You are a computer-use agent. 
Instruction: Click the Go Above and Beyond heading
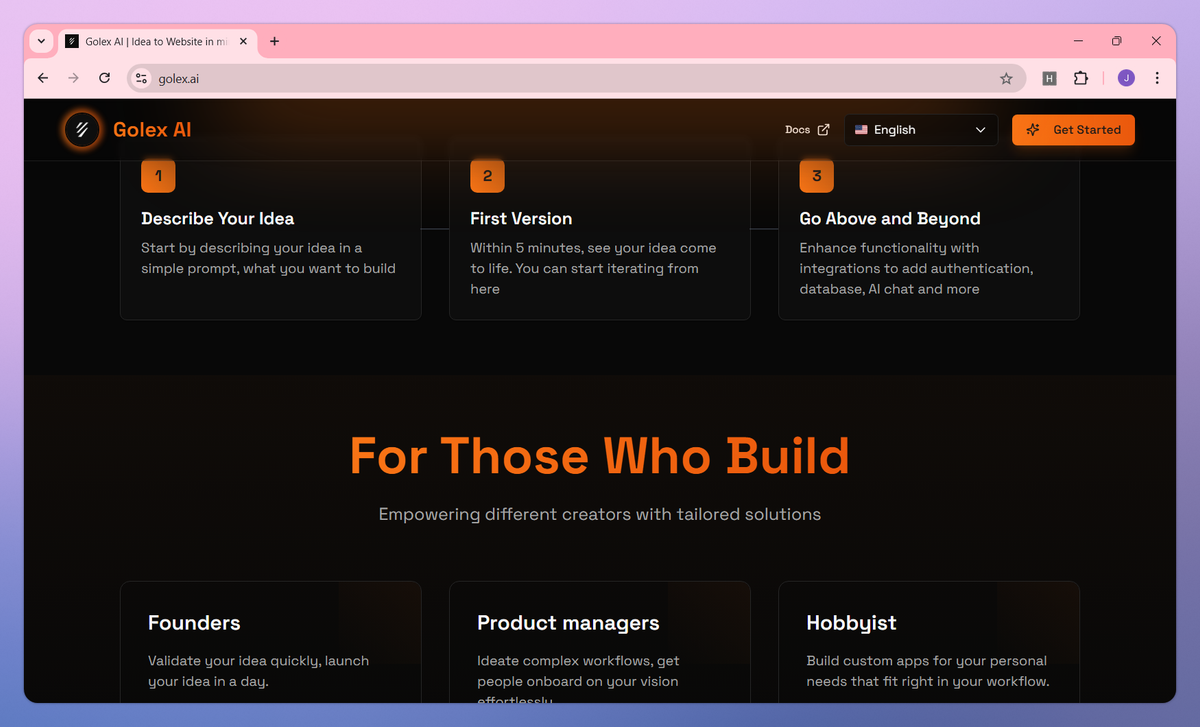pyautogui.click(x=890, y=219)
